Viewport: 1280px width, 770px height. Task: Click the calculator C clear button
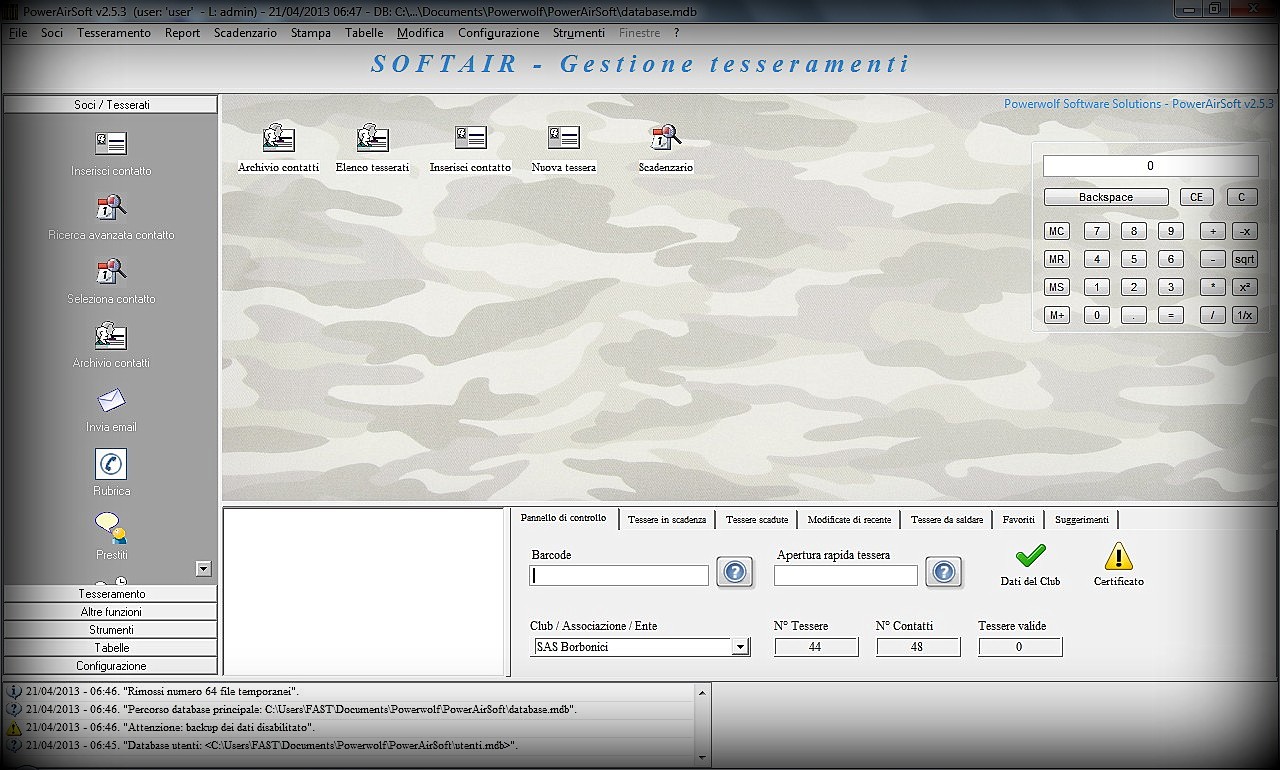tap(1242, 197)
